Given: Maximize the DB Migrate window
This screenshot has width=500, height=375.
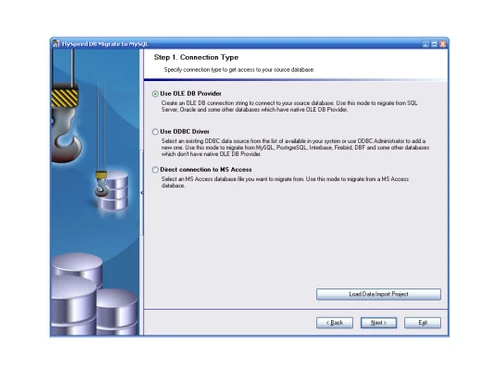Looking at the screenshot, I should point(434,44).
